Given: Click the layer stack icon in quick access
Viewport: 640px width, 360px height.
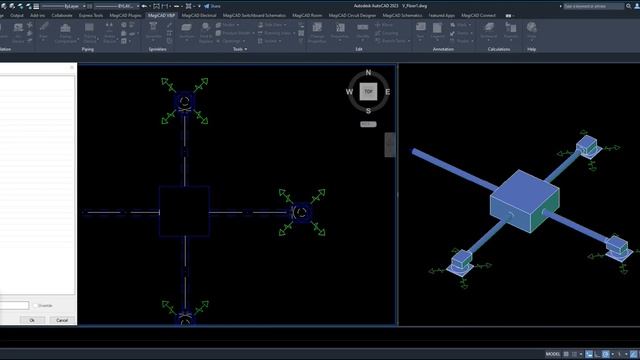Looking at the screenshot, I should tap(36, 6).
